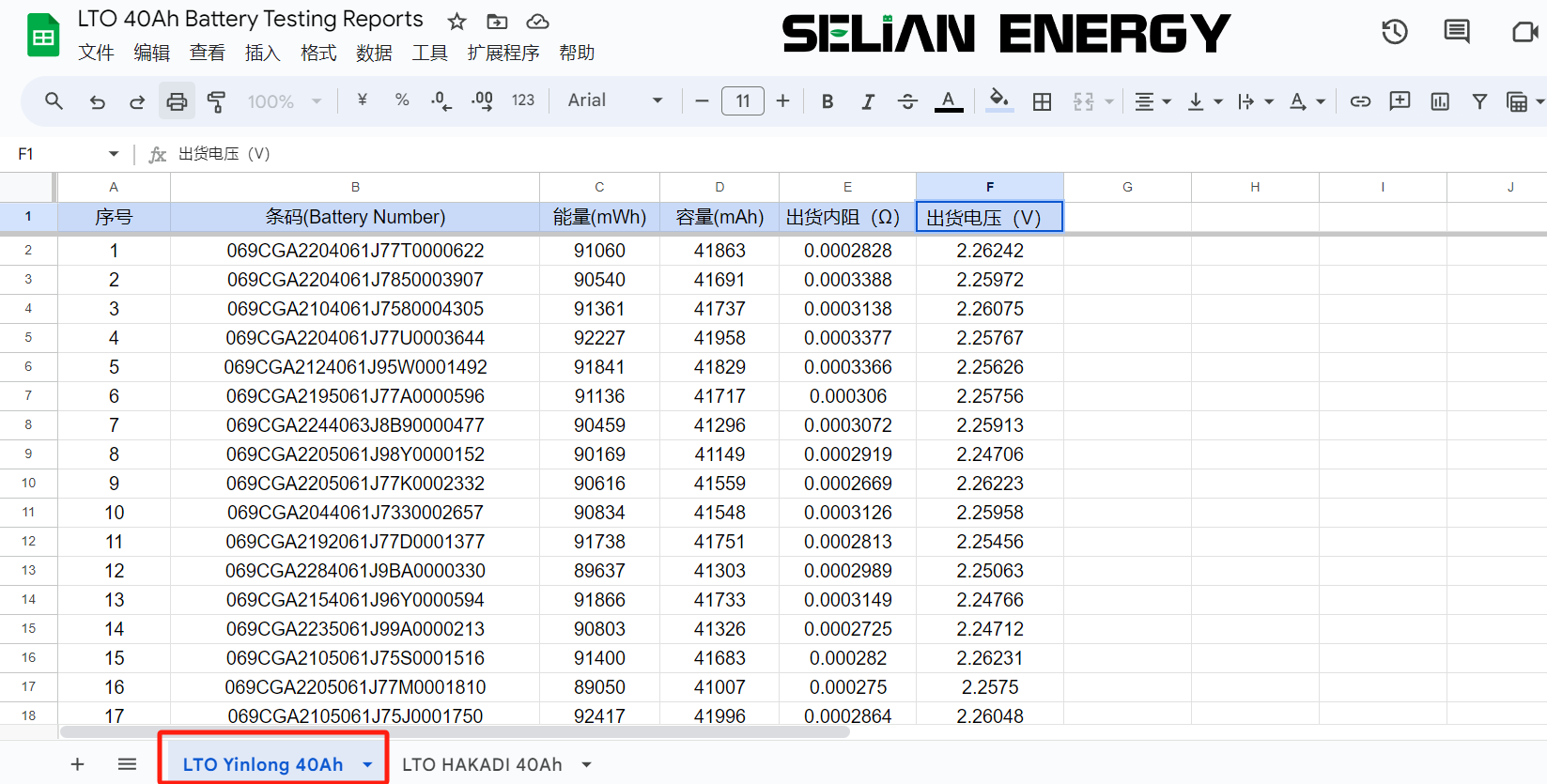This screenshot has height=784, width=1547.
Task: Toggle strikethrough formatting
Action: point(907,101)
